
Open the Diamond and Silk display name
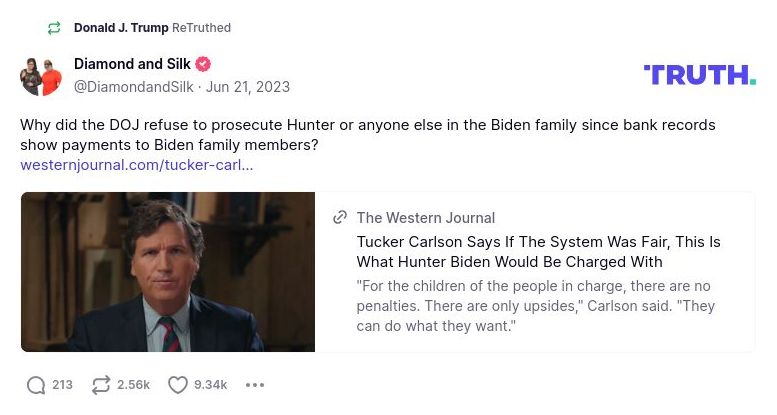[x=132, y=64]
